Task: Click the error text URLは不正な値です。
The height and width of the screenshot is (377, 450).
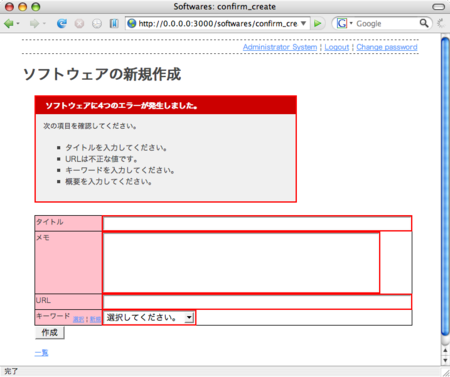Action: coord(101,159)
